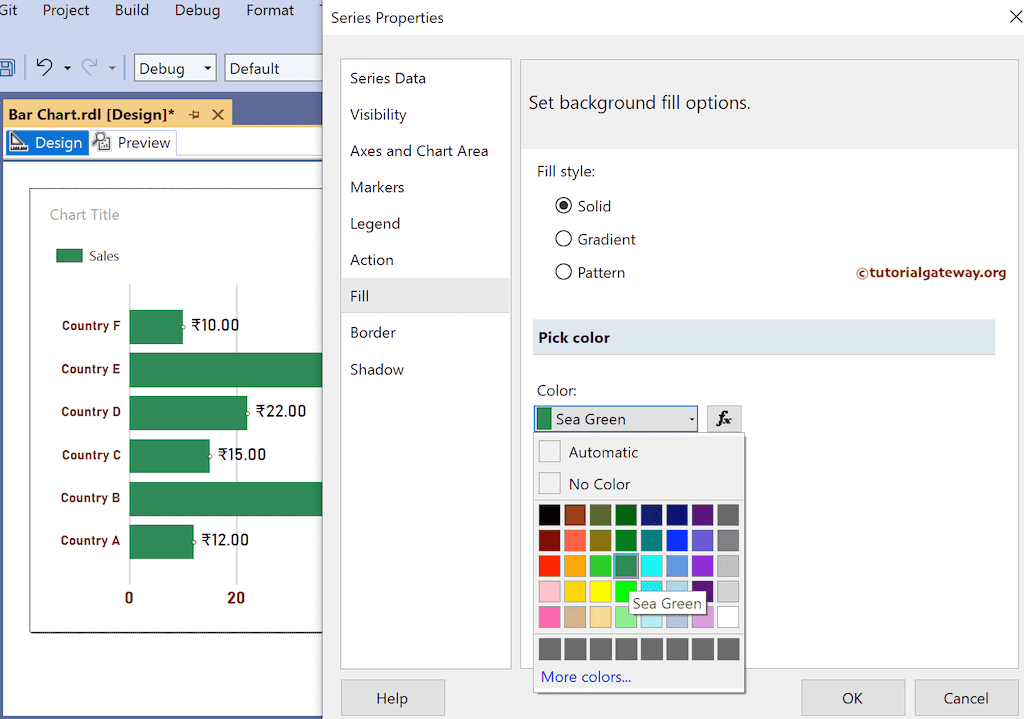Open the Sea Green color dropdown
This screenshot has width=1024, height=719.
pyautogui.click(x=692, y=418)
